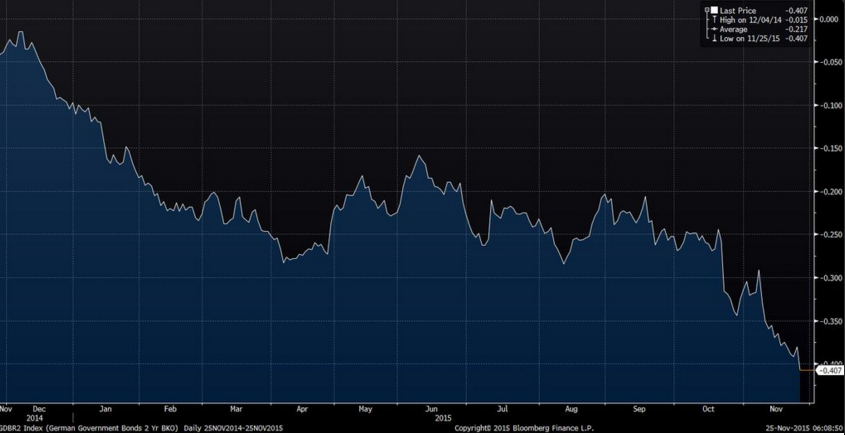This screenshot has width=845, height=435.
Task: Click the Aug month label on x-axis
Action: [571, 409]
